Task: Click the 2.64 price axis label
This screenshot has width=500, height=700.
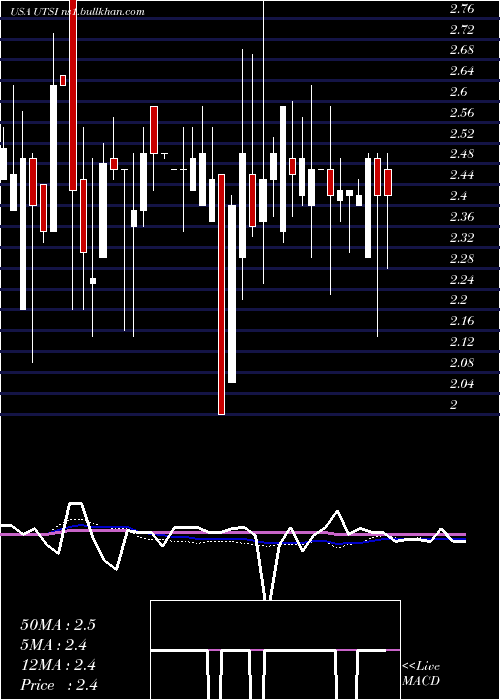Action: tap(462, 71)
